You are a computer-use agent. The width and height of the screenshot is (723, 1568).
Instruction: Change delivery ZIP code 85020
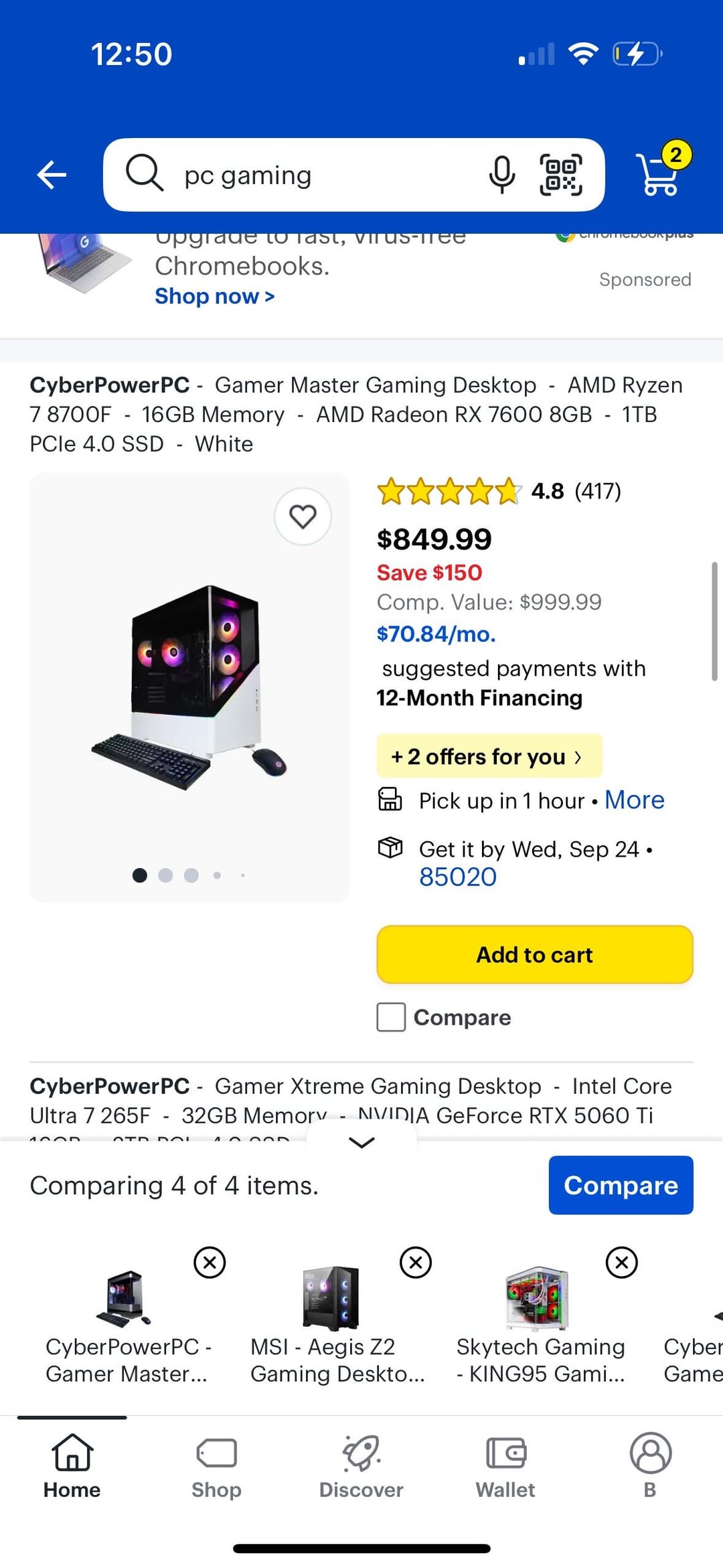[x=458, y=877]
